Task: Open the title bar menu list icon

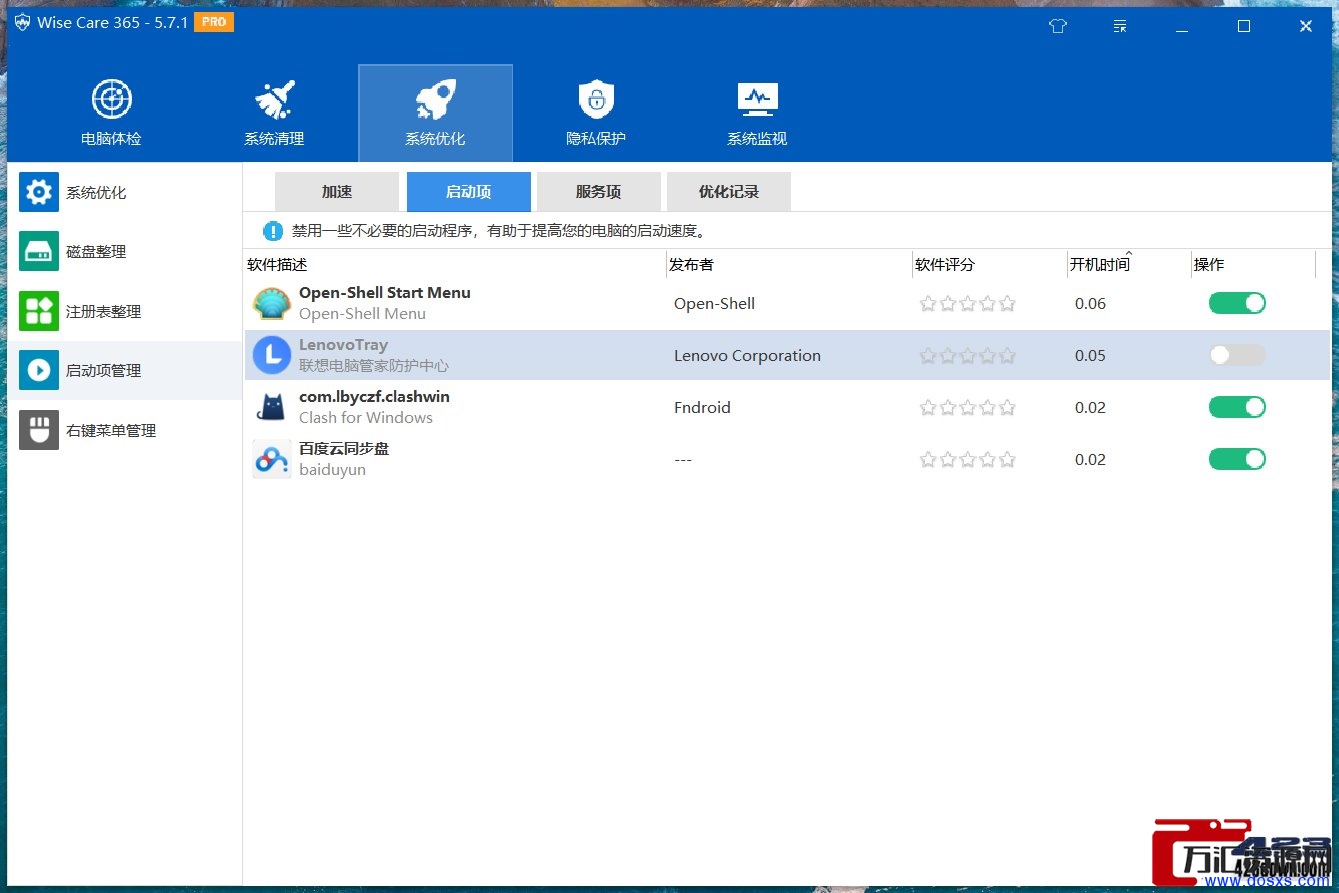Action: [1120, 26]
